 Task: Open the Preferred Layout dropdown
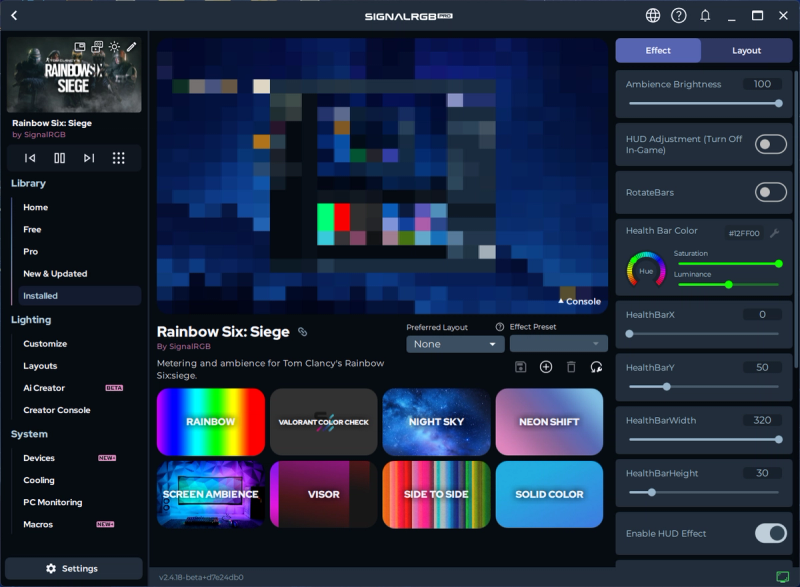(x=455, y=344)
